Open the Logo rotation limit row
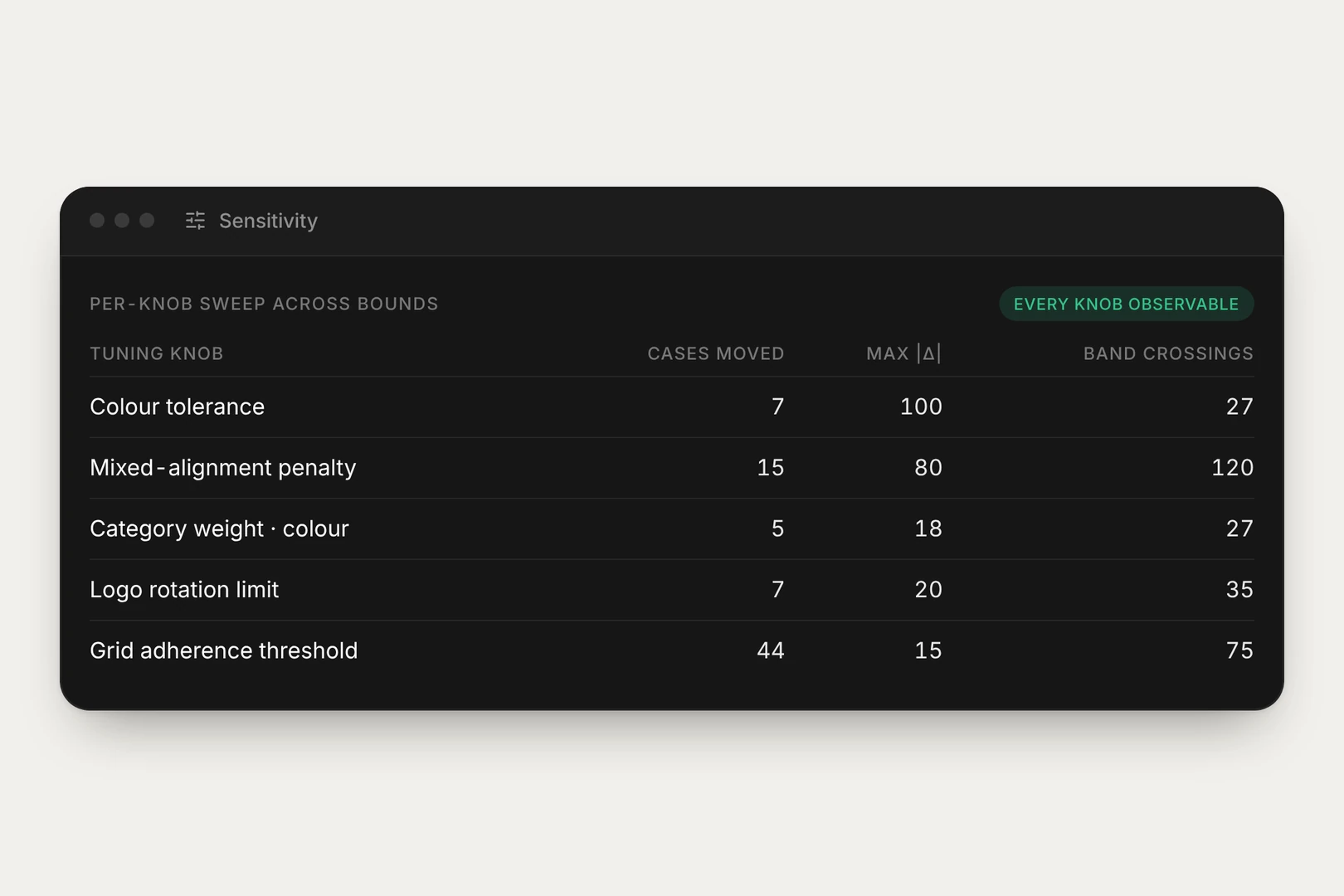 pyautogui.click(x=672, y=590)
